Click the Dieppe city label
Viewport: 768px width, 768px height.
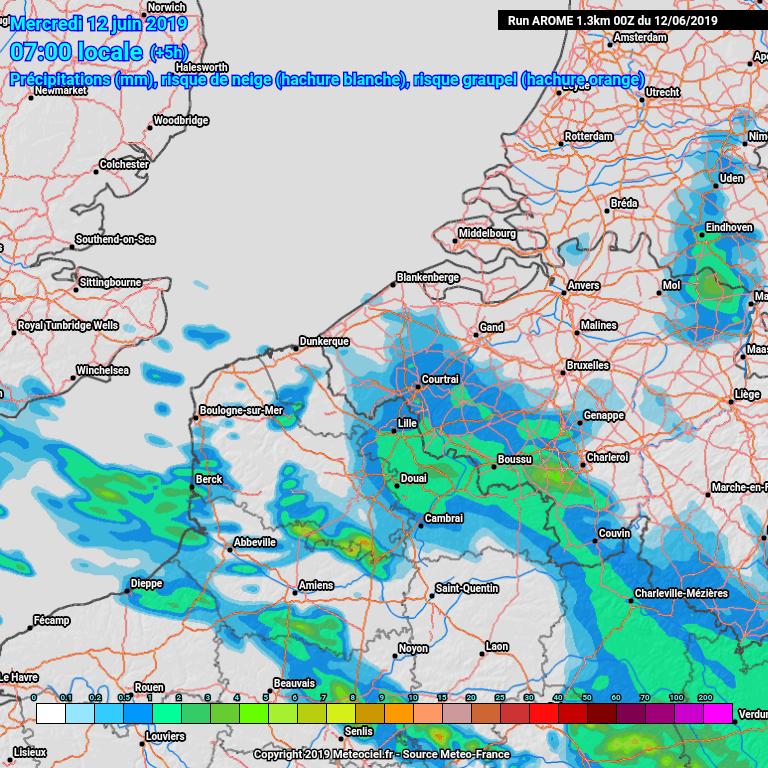(x=146, y=583)
